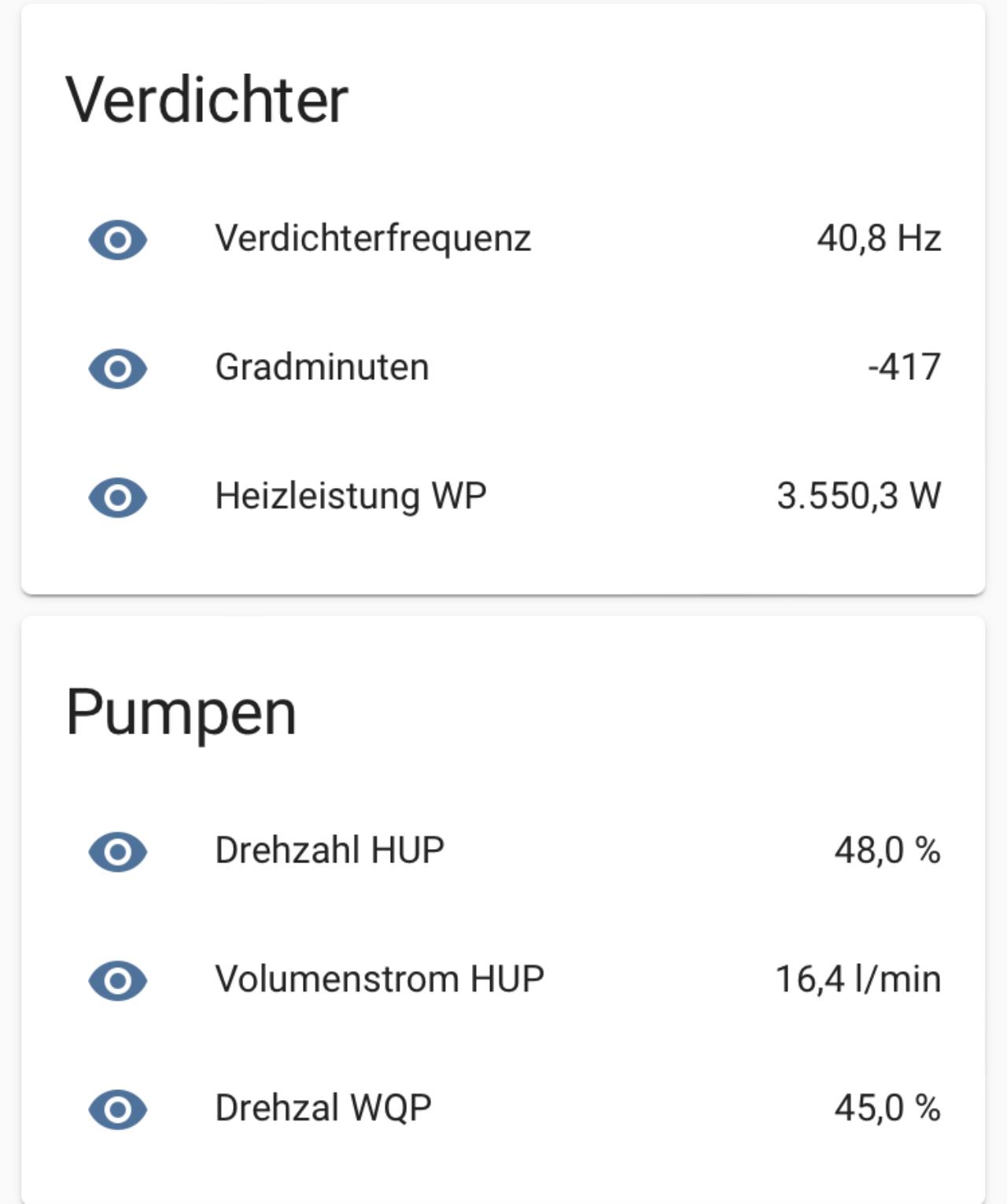Tap the eye icon for Heizleistung WP
The image size is (1007, 1204).
tap(118, 497)
